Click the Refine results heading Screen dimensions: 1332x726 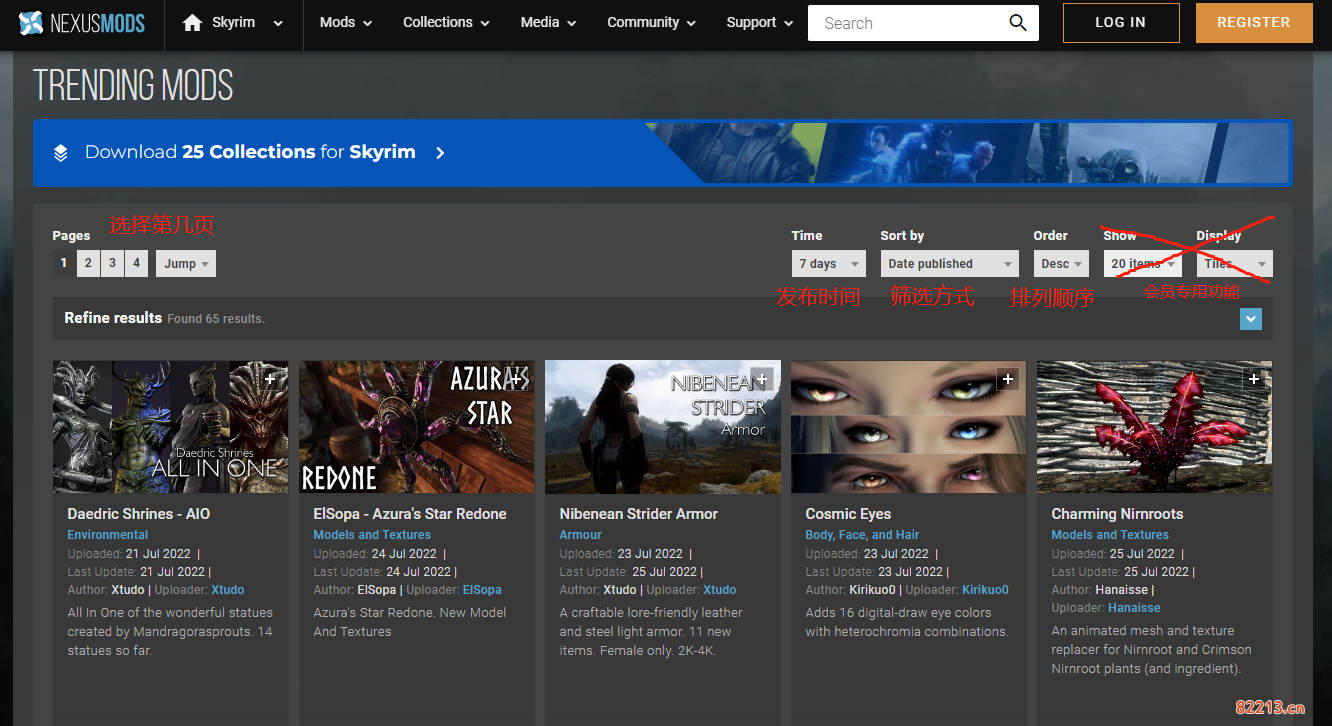[113, 318]
